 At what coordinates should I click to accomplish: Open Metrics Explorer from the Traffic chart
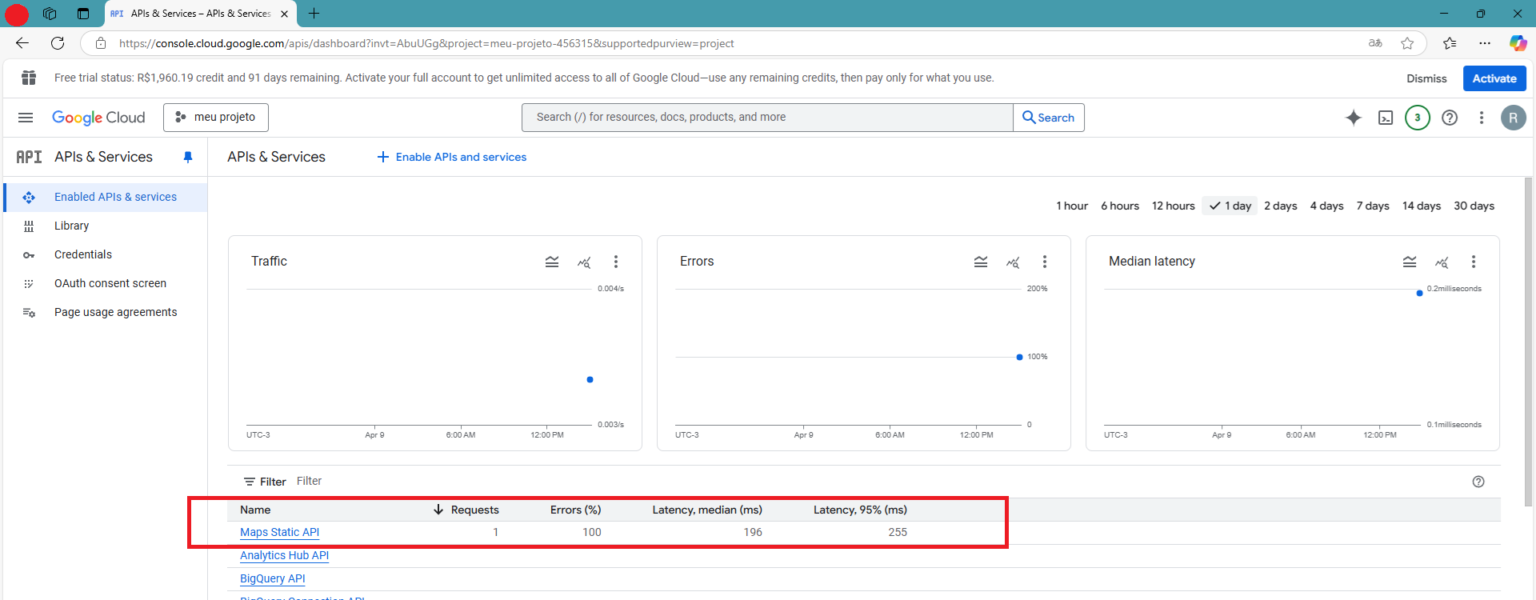(x=584, y=261)
